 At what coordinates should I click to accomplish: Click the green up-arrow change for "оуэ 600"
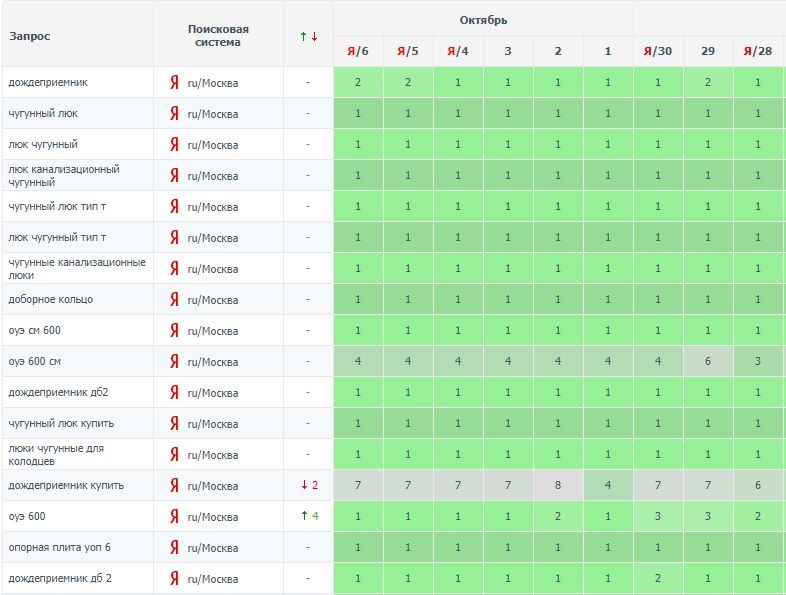[308, 516]
